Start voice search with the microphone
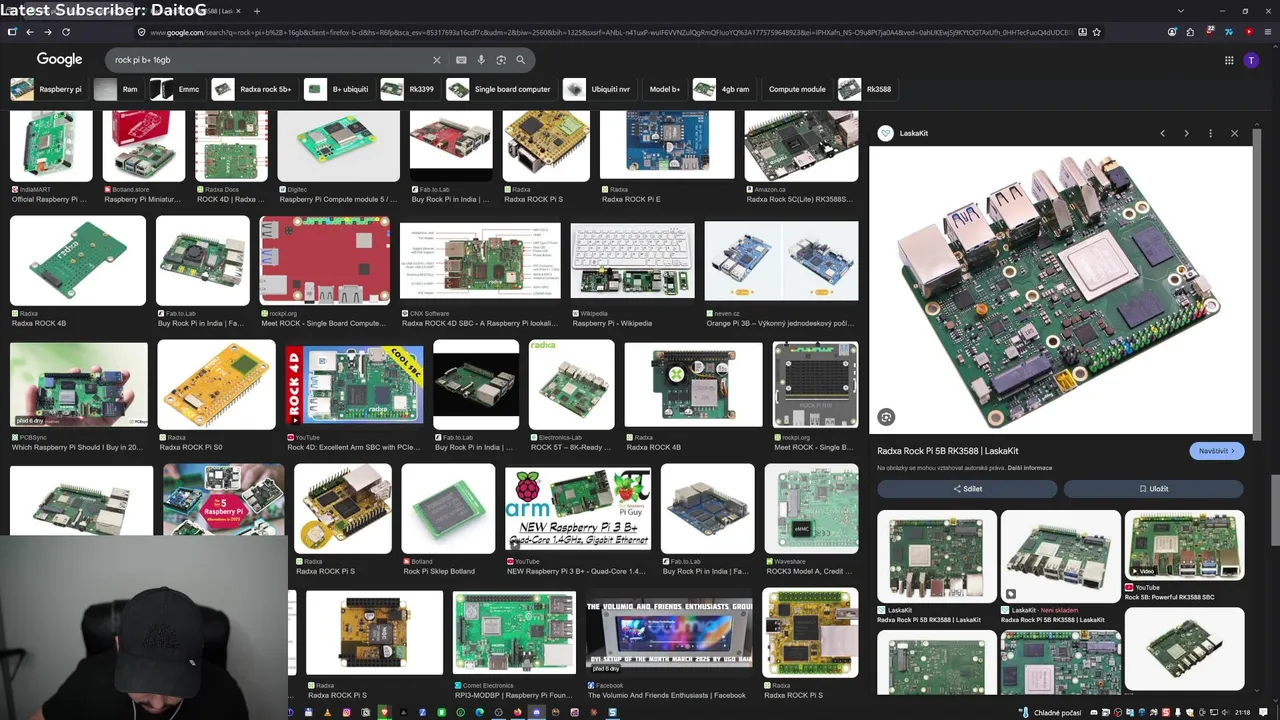1280x720 pixels. [481, 60]
